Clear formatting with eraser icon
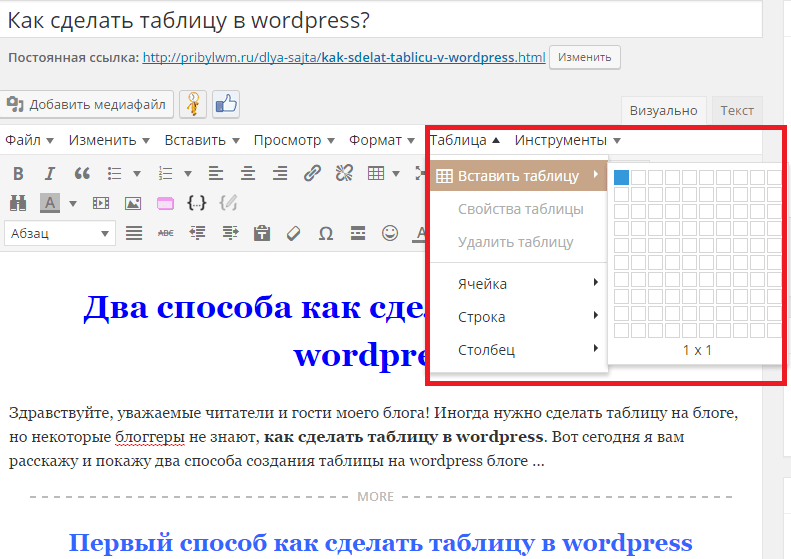 tap(294, 233)
